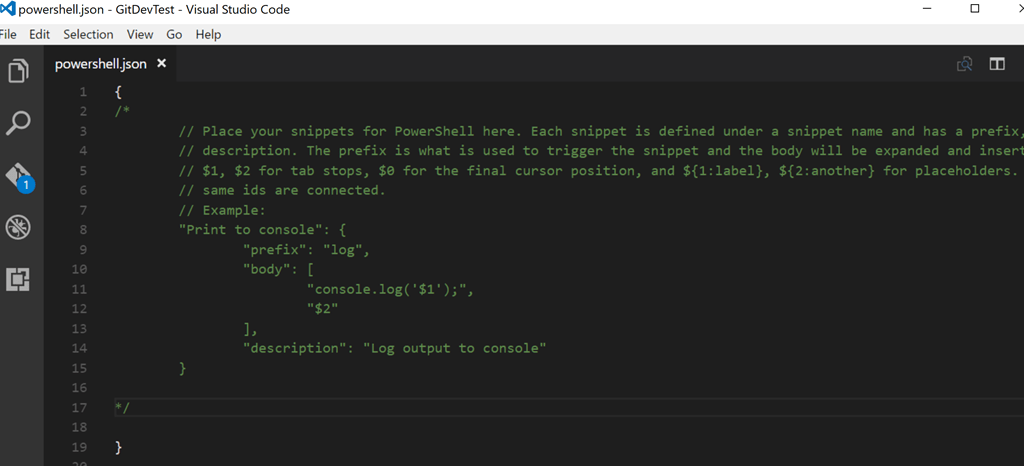The width and height of the screenshot is (1024, 466).
Task: Click the "description" line on line 14
Action: coord(394,349)
